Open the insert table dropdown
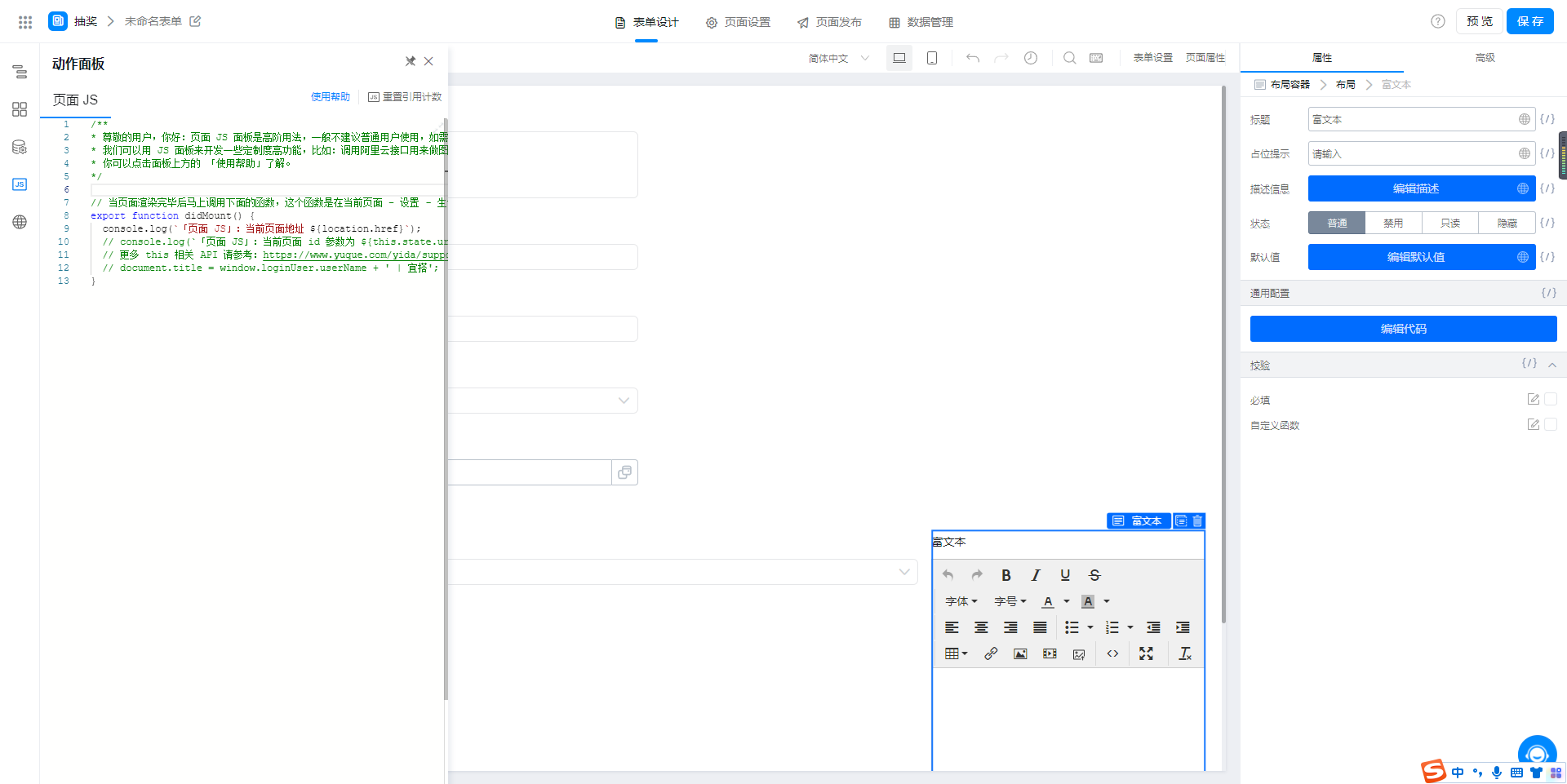The width and height of the screenshot is (1567, 784). click(x=956, y=653)
